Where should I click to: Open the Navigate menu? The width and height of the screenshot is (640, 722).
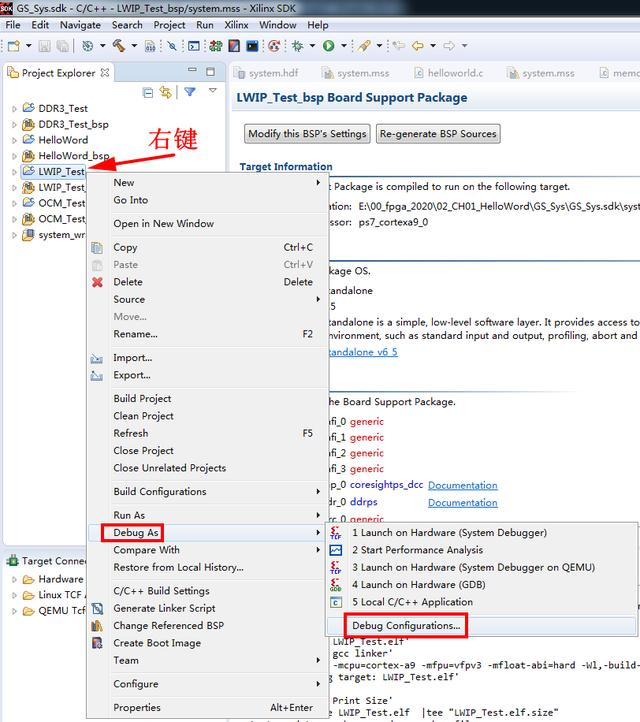pos(80,25)
